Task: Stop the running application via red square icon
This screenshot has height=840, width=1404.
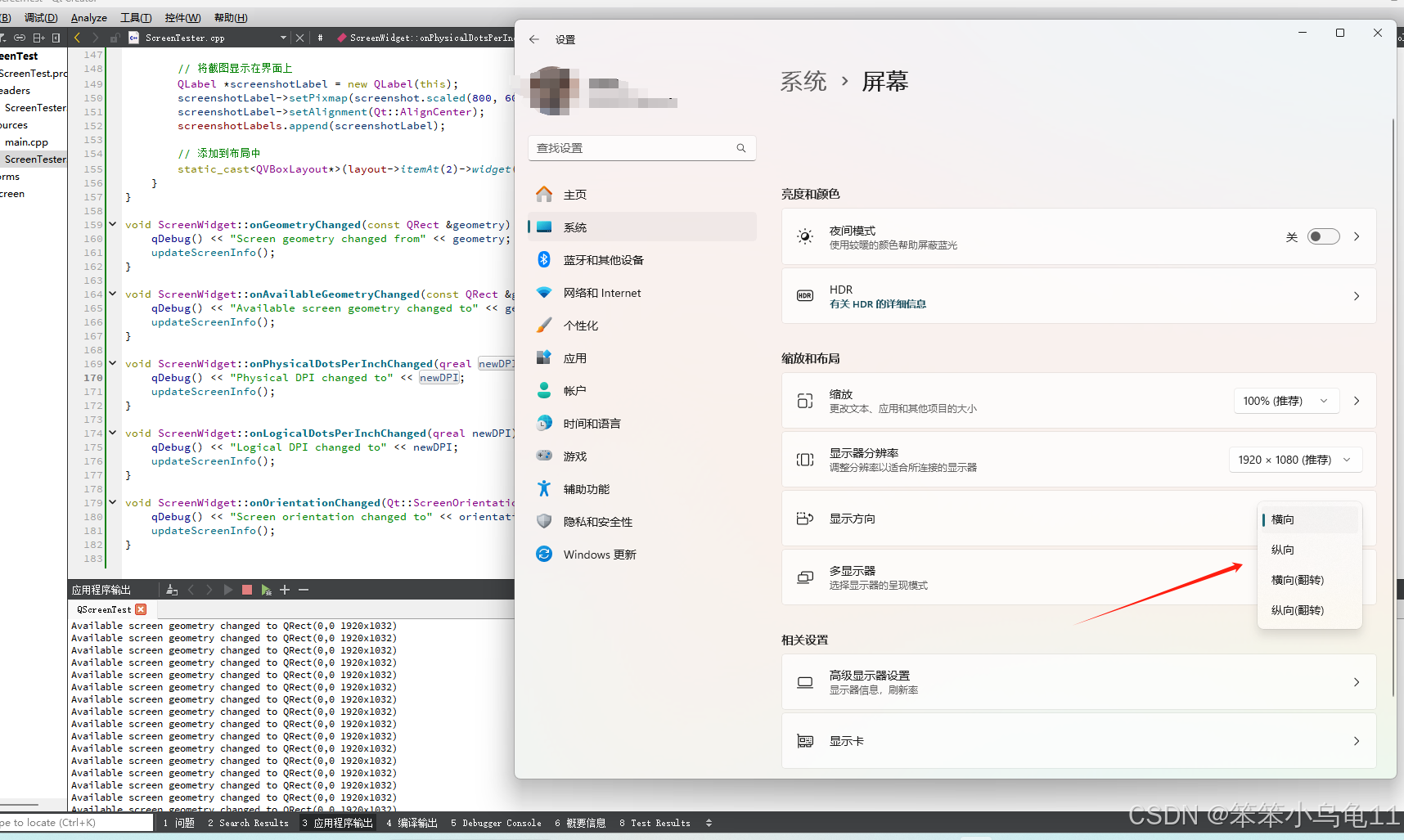Action: (x=247, y=589)
